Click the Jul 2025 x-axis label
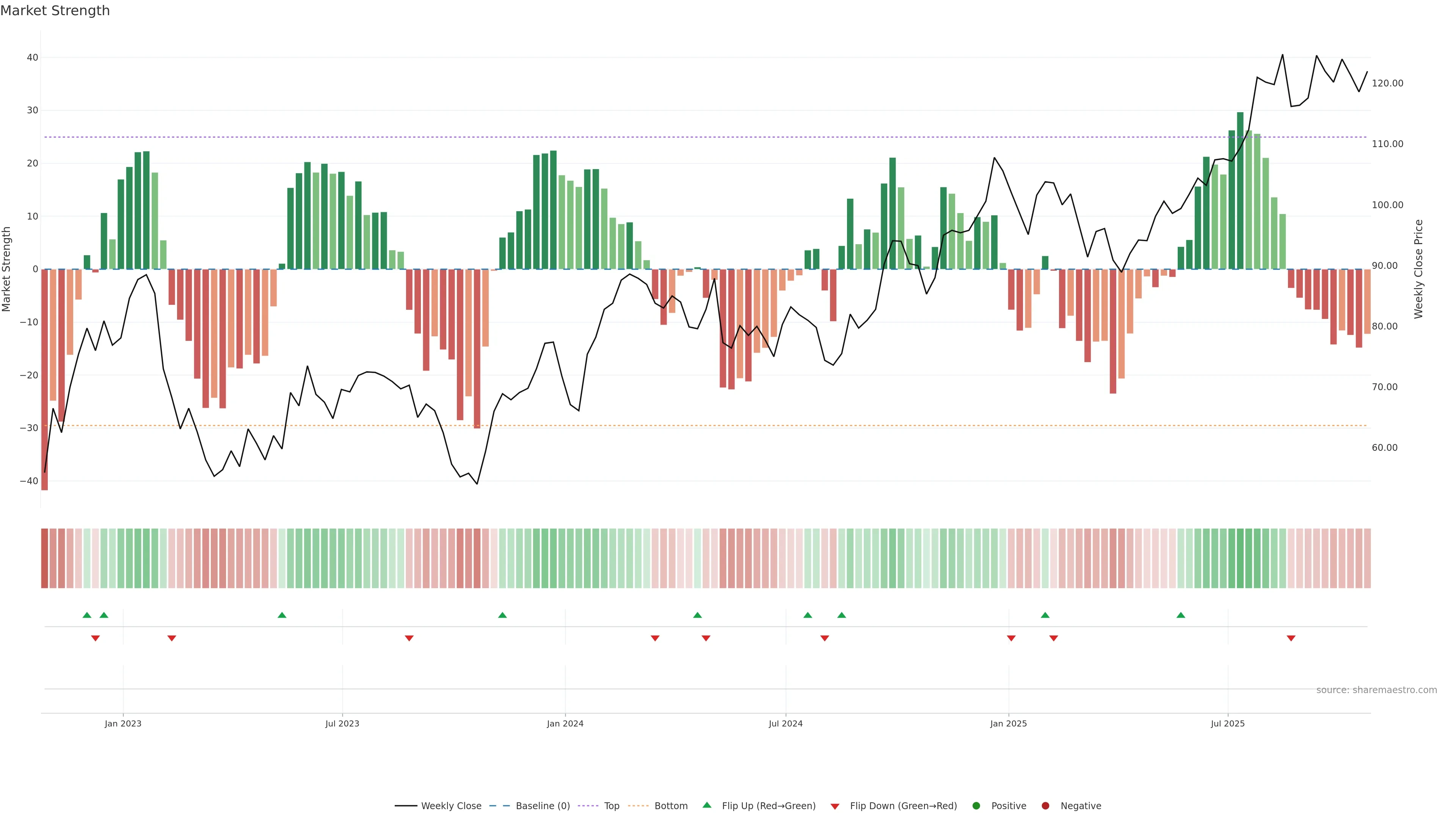 [x=1228, y=723]
